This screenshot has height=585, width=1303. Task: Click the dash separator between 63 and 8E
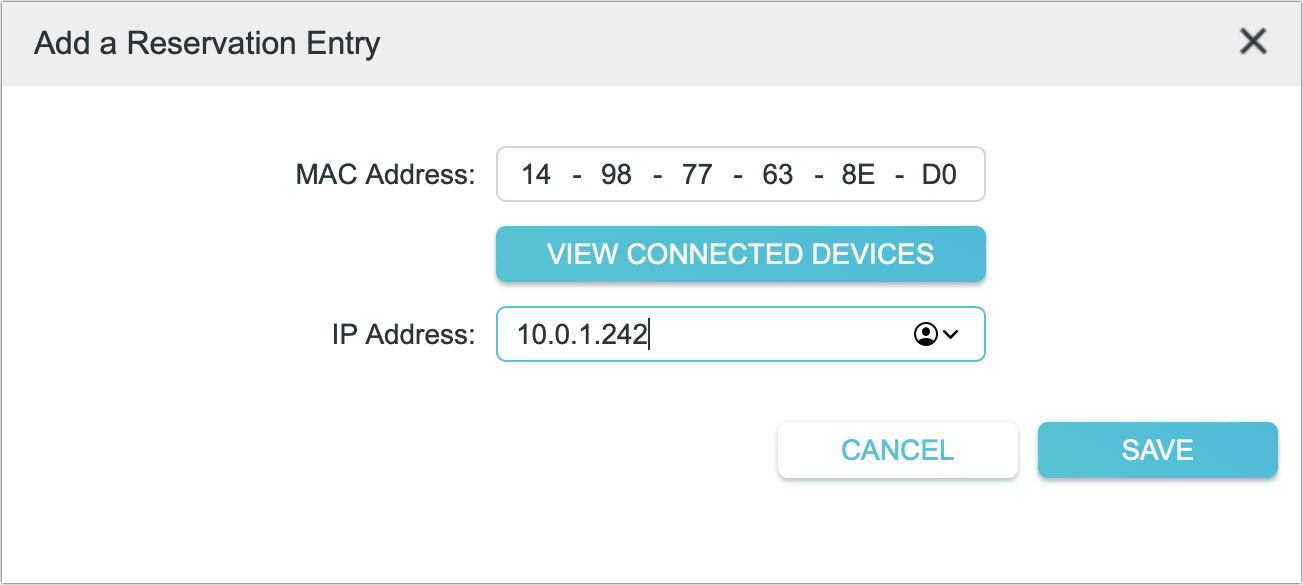818,175
